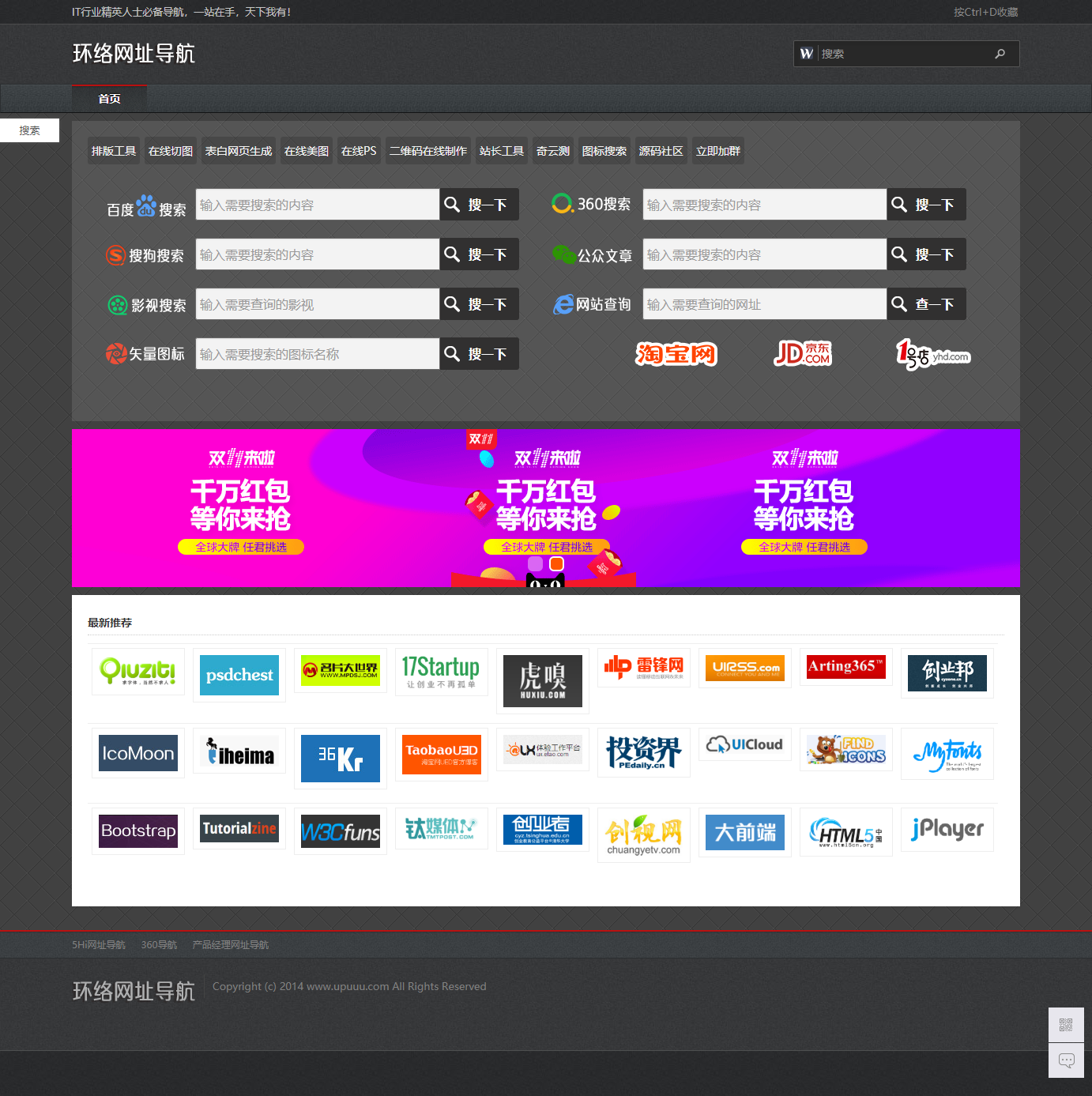This screenshot has height=1096, width=1092.
Task: Open the 二维码在线制作 link
Action: pyautogui.click(x=427, y=151)
